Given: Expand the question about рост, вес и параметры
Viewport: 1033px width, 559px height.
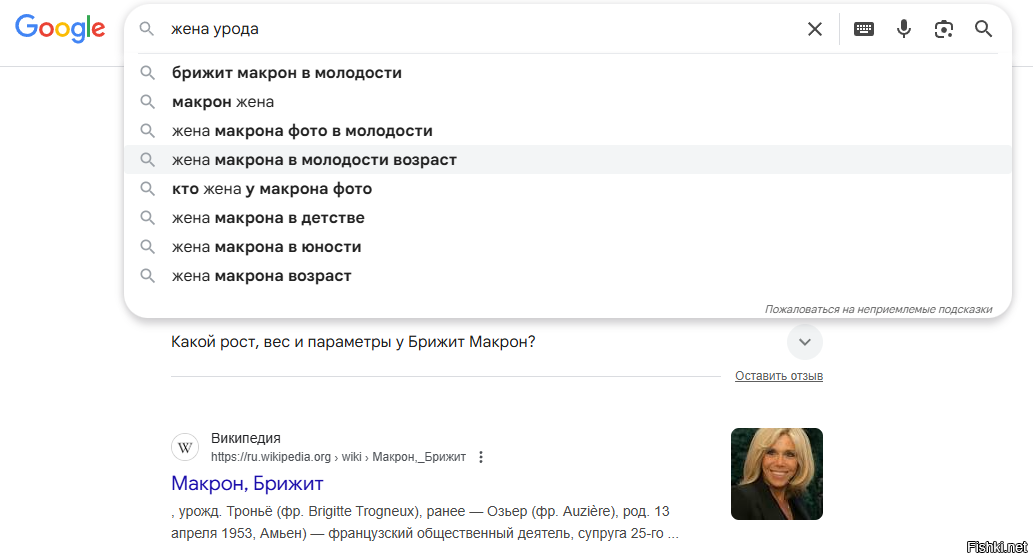Looking at the screenshot, I should pos(804,342).
